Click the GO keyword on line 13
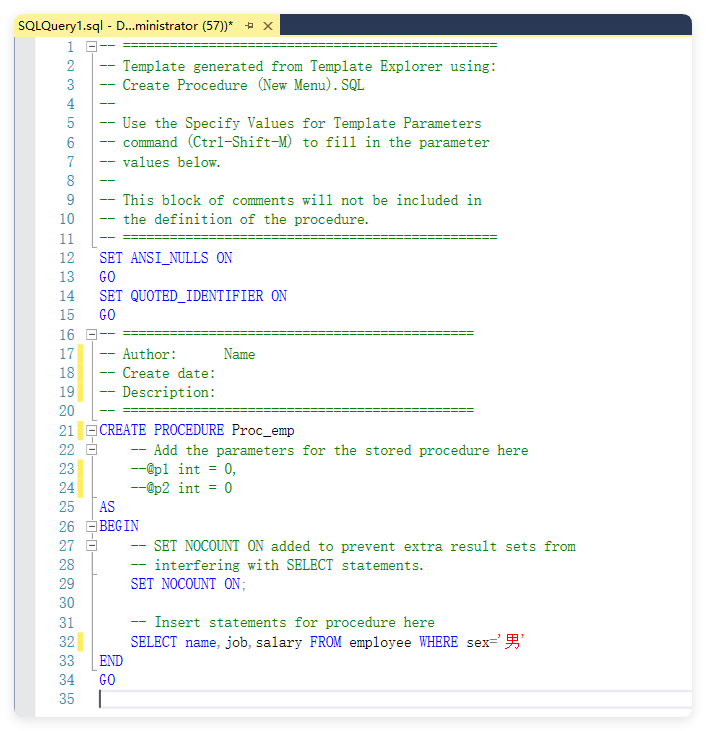Screen dimensions: 706x731 tap(107, 277)
